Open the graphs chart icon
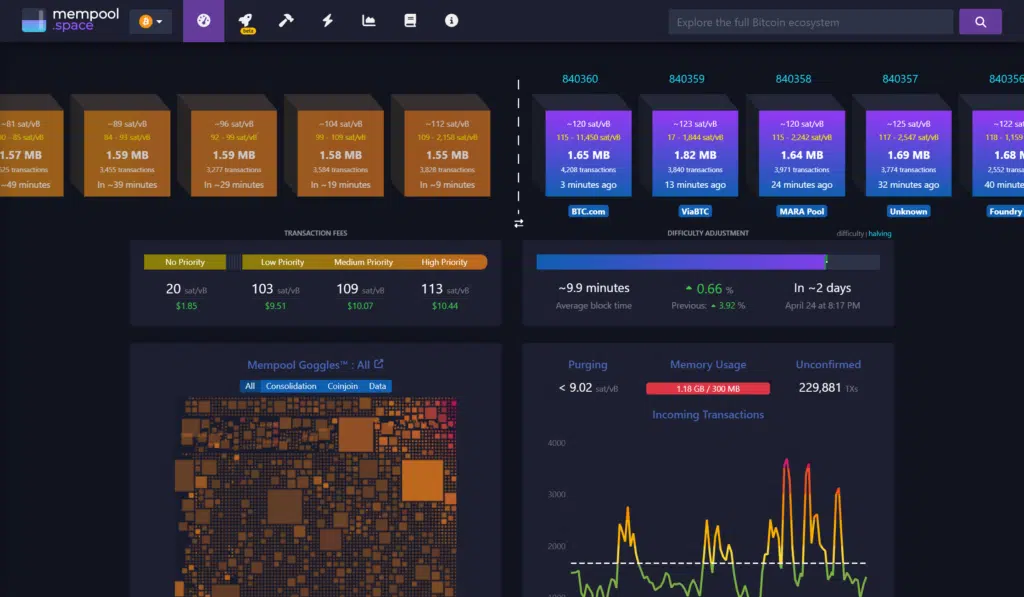 tap(369, 21)
